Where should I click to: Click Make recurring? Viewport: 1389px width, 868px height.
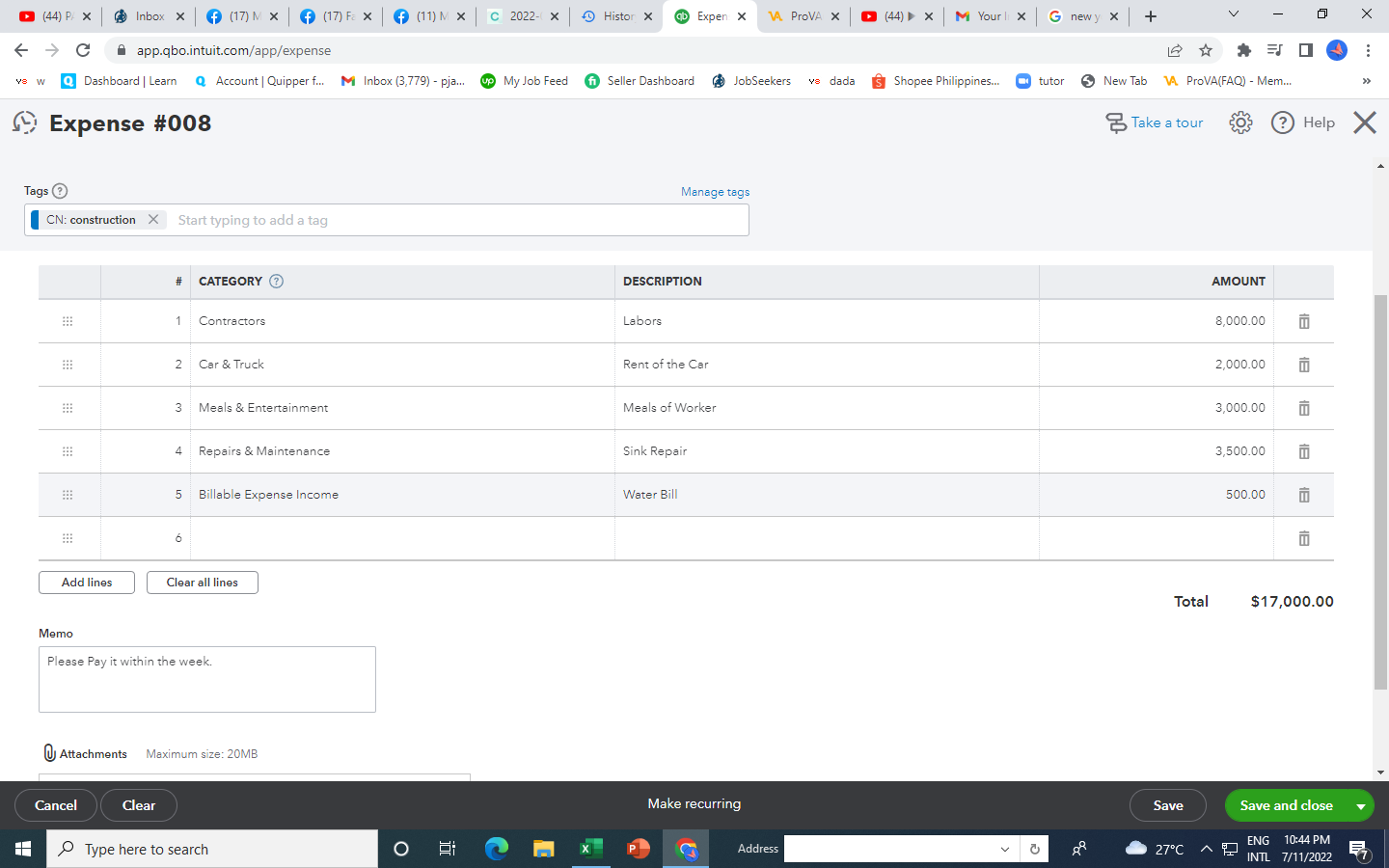(694, 803)
